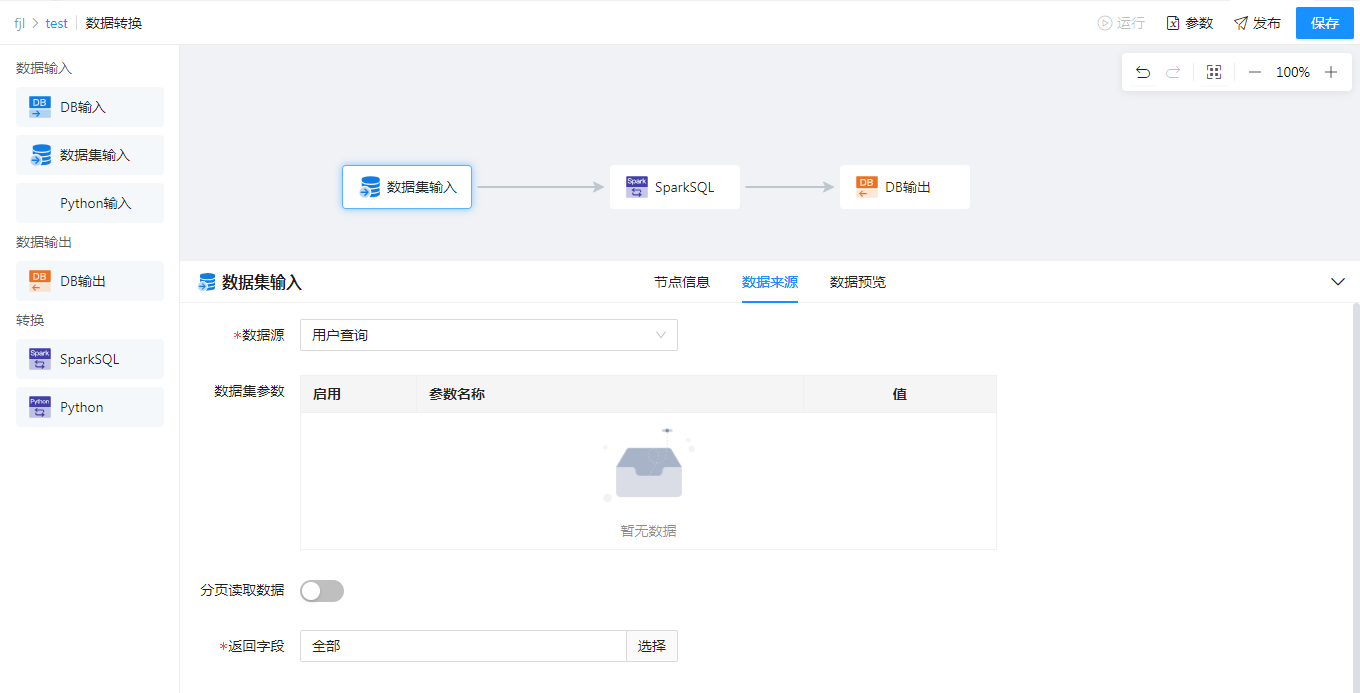Click the undo arrow icon
The height and width of the screenshot is (693, 1360).
pyautogui.click(x=1143, y=72)
